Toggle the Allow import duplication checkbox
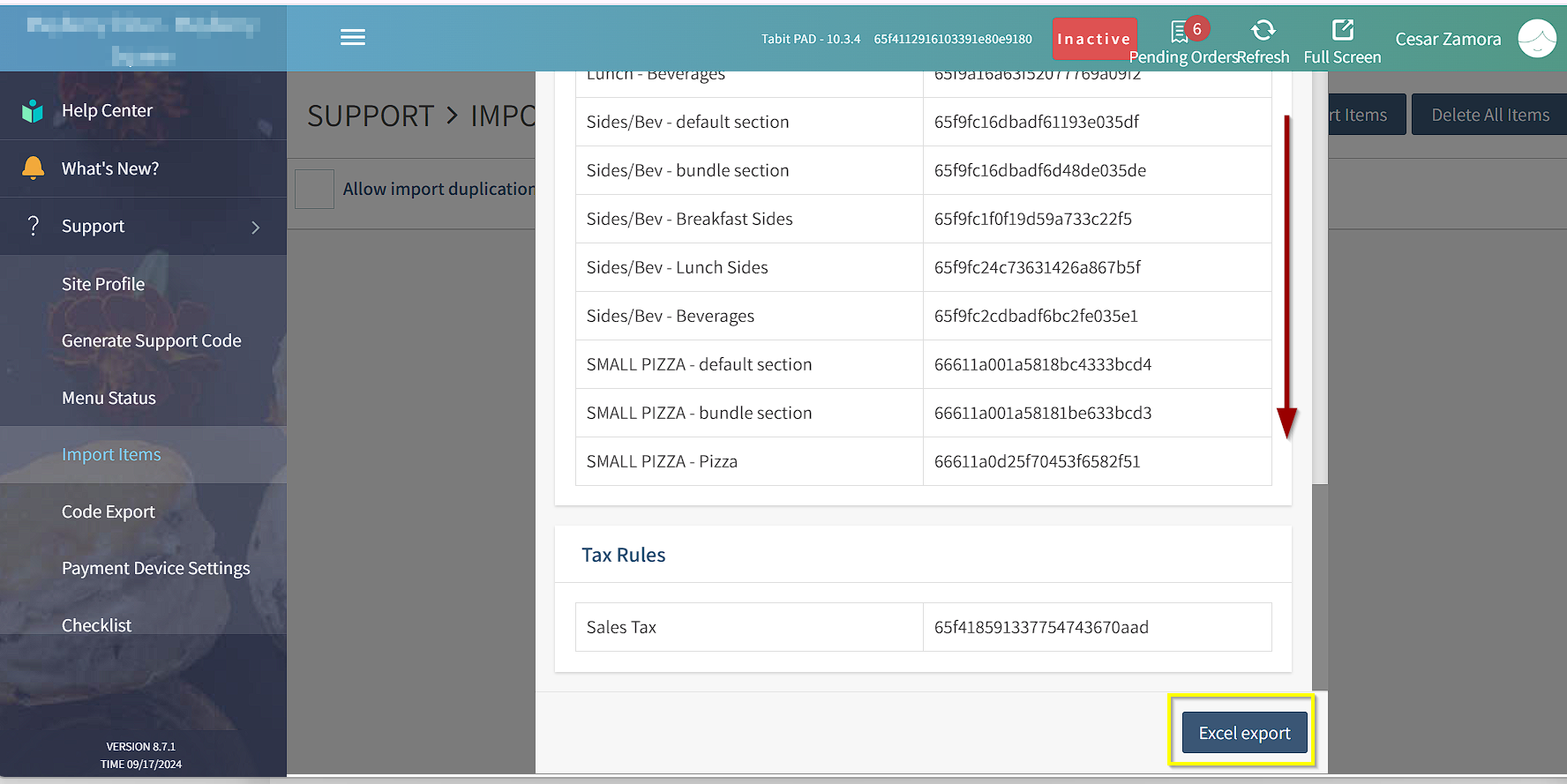The height and width of the screenshot is (784, 1567). 314,189
